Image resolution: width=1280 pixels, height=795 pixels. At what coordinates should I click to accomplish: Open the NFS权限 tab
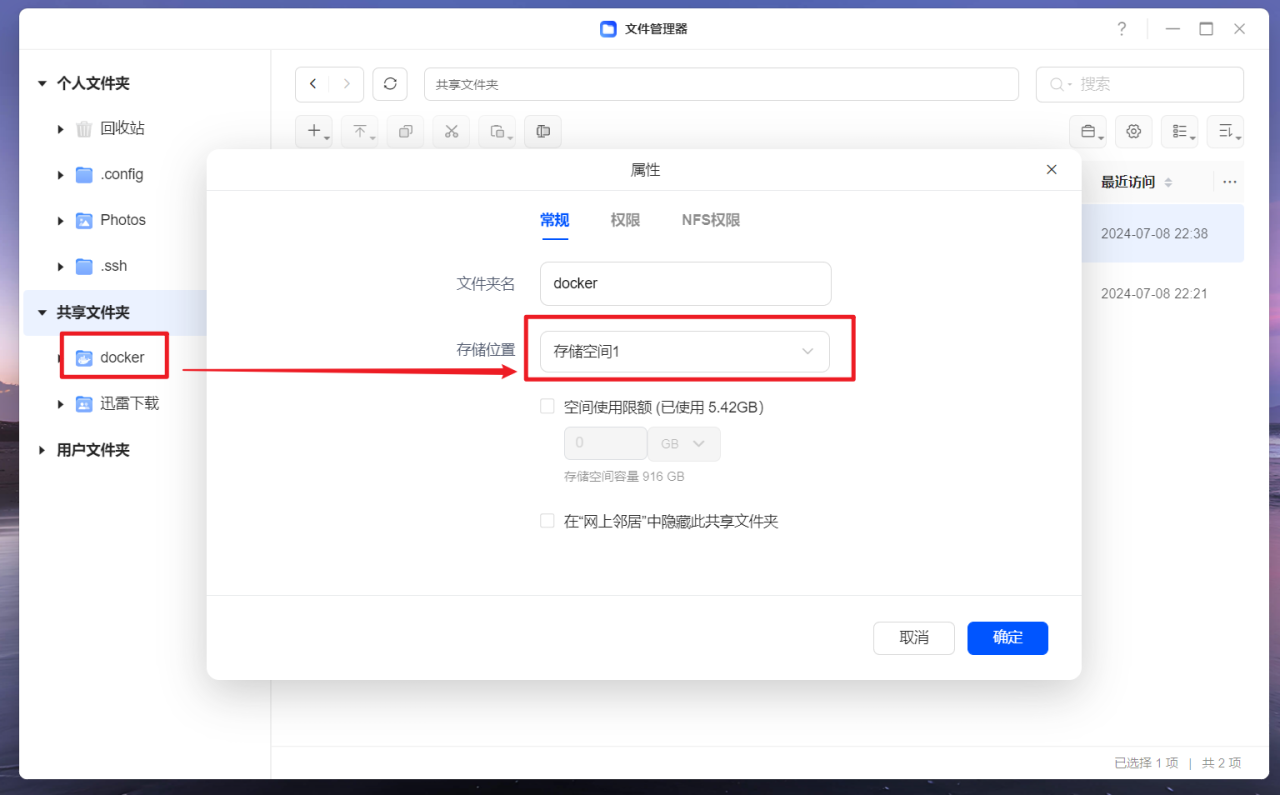(x=710, y=220)
